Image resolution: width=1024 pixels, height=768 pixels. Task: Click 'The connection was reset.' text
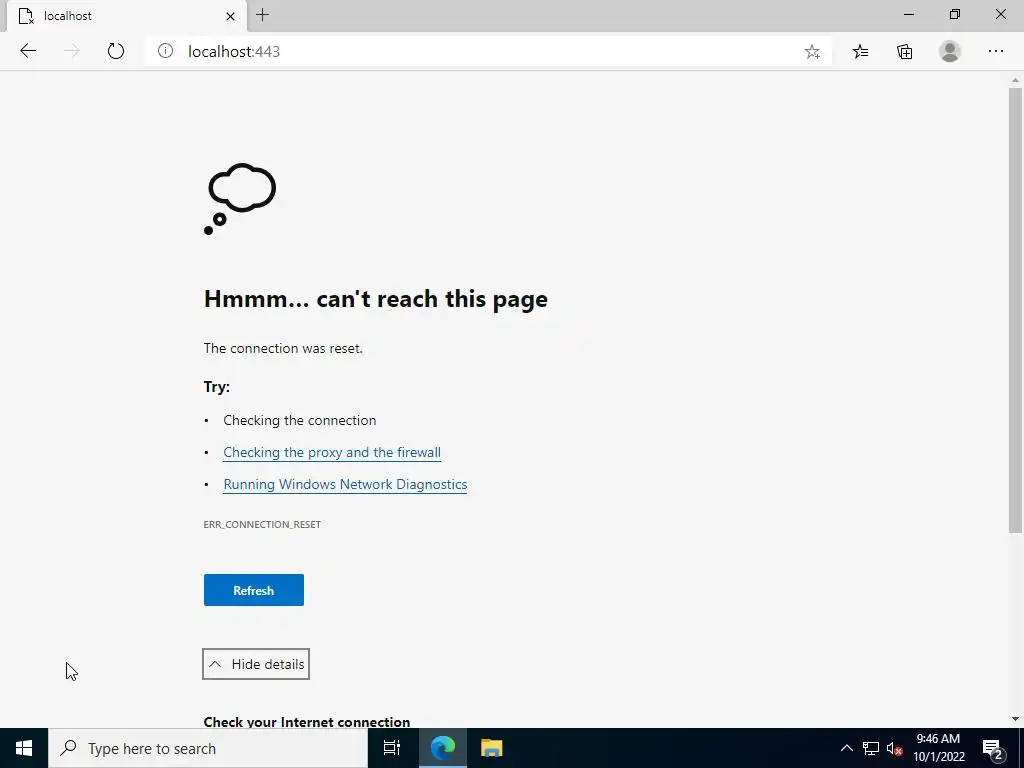click(x=283, y=348)
